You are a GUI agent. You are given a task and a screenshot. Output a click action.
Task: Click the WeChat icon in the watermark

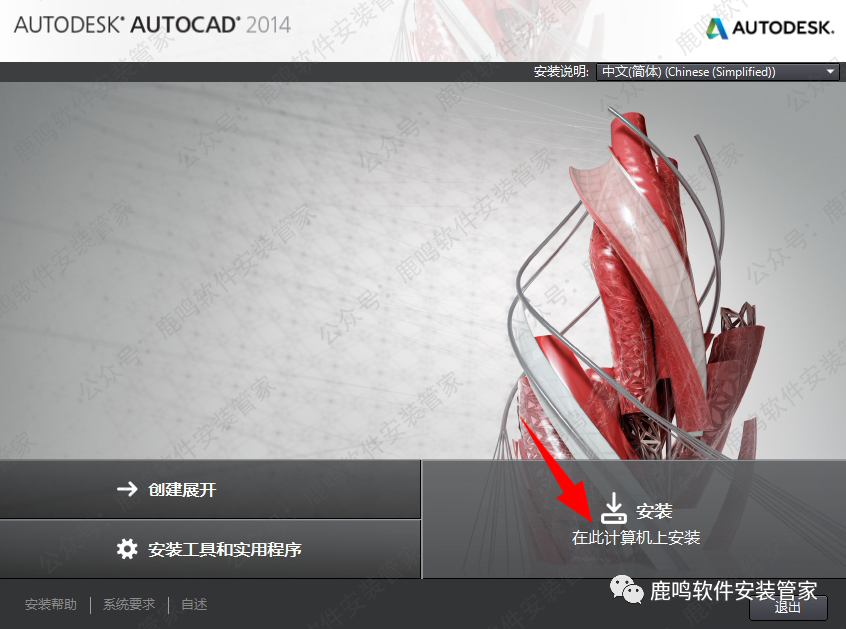tap(632, 592)
